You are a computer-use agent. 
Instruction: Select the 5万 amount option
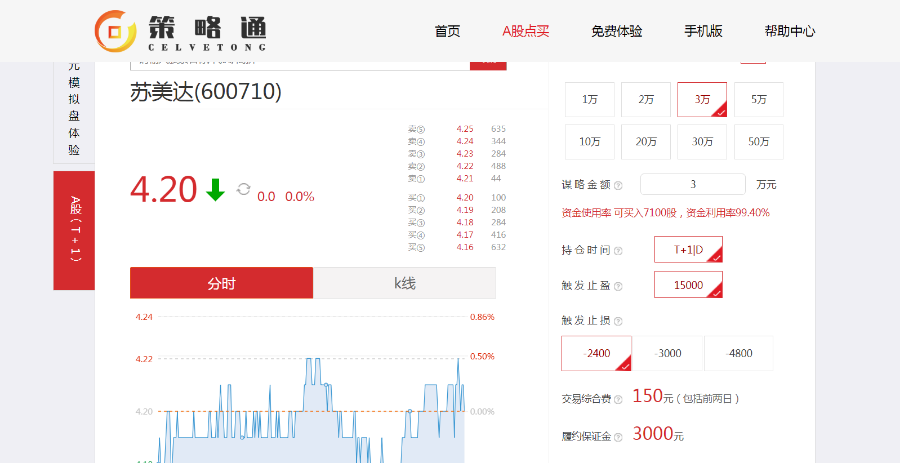[x=758, y=99]
